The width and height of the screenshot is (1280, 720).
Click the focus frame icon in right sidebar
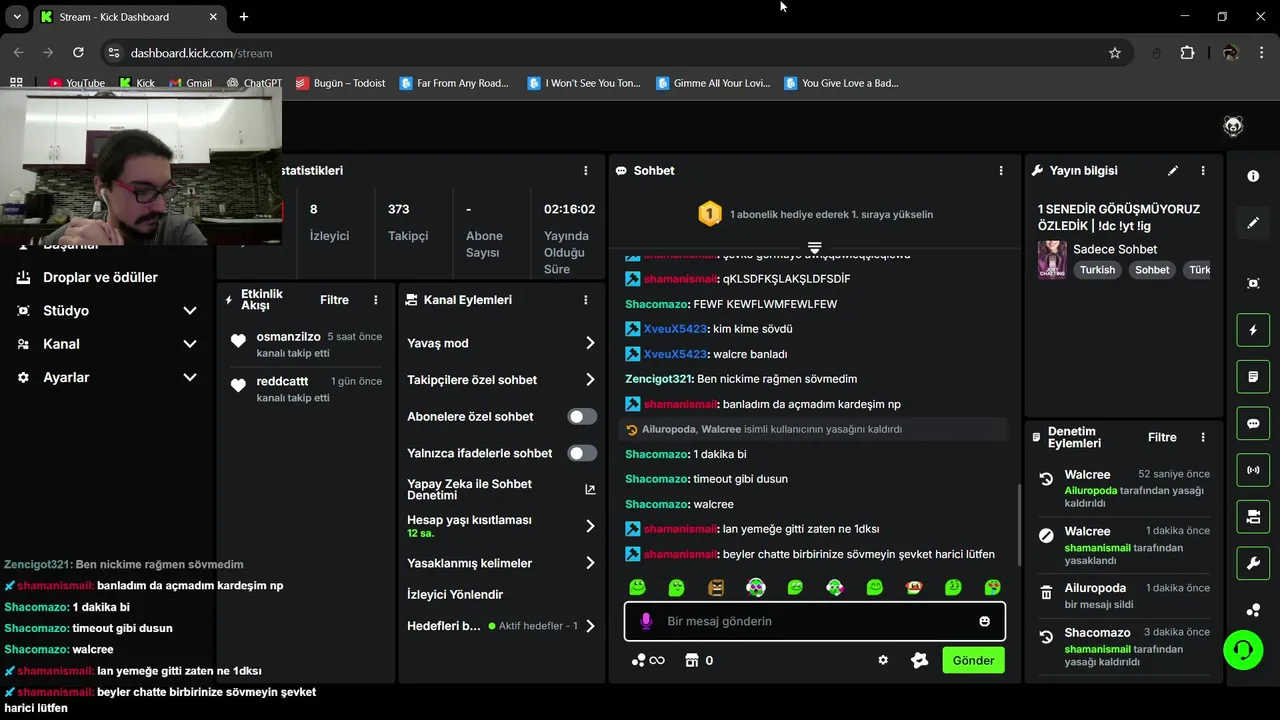1253,283
